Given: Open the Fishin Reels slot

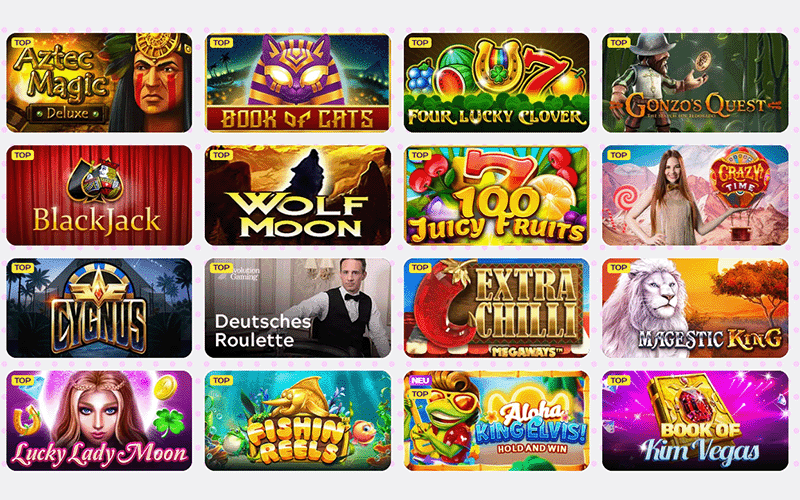Looking at the screenshot, I should click(297, 420).
